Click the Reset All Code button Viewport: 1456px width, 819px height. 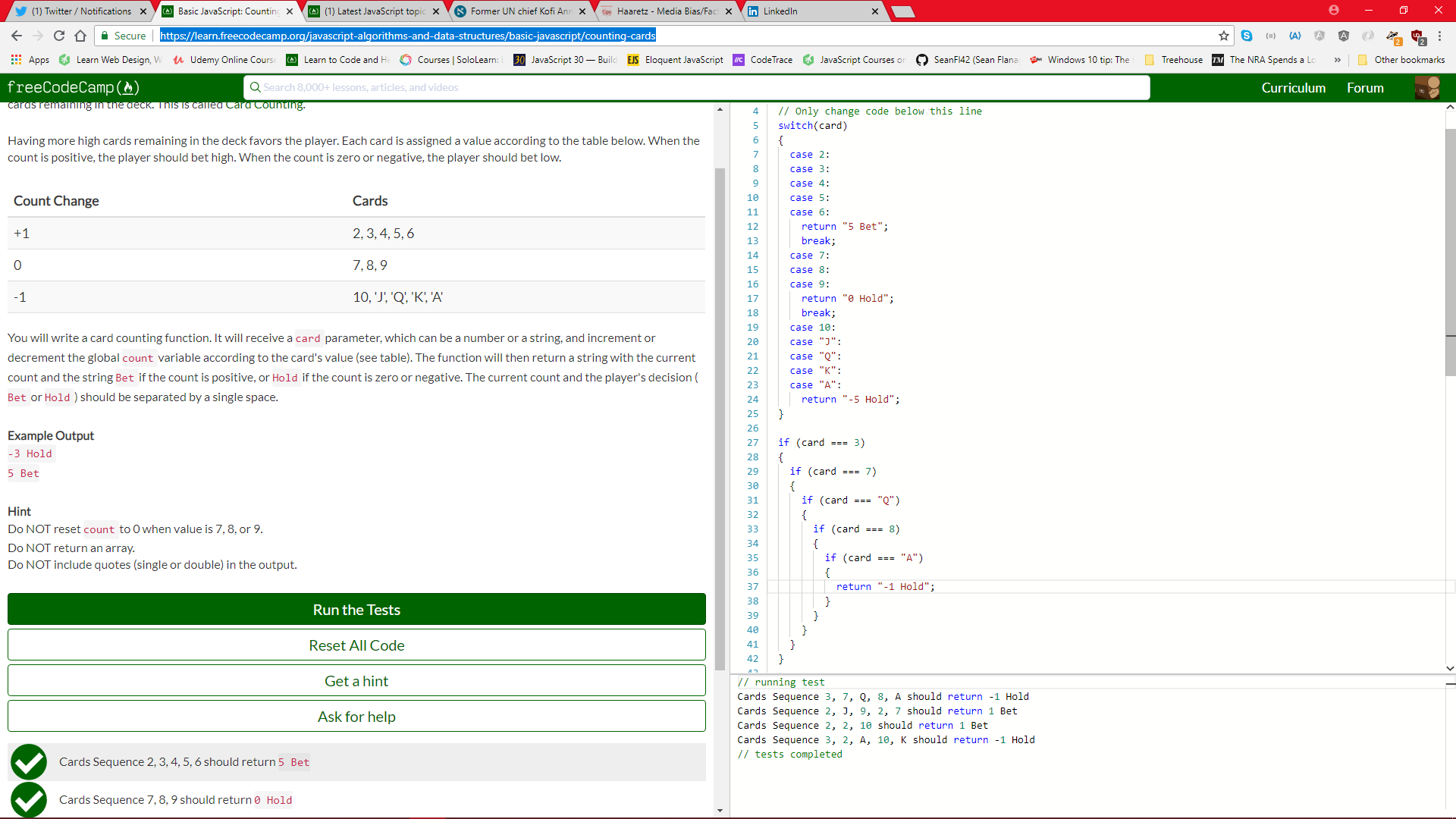coord(356,645)
